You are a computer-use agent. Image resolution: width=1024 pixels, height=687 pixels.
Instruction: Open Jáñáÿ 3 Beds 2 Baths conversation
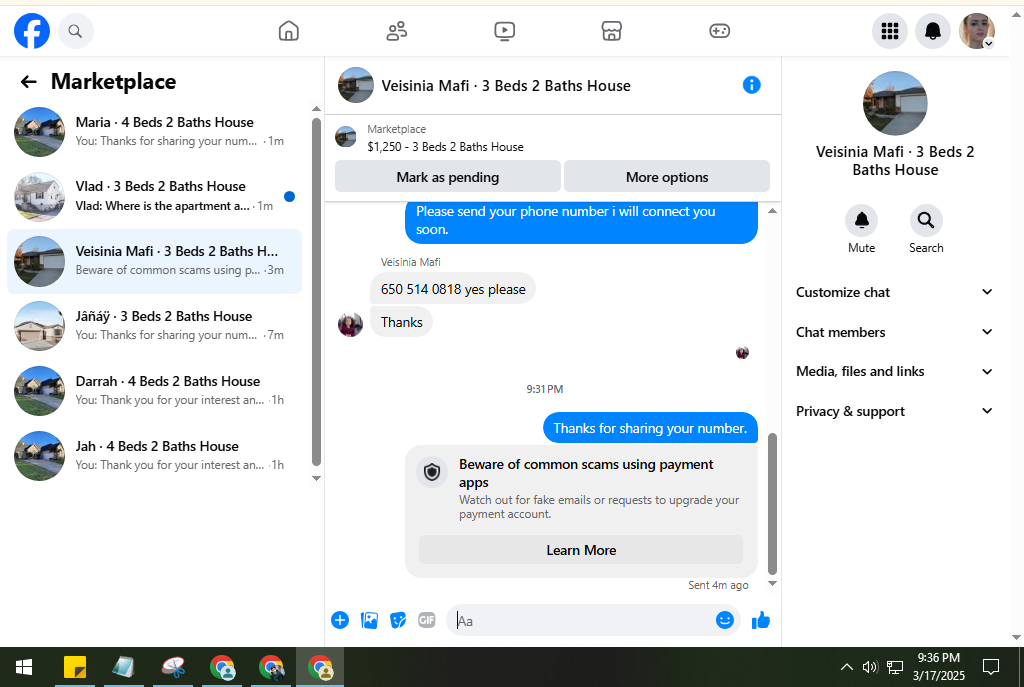154,325
